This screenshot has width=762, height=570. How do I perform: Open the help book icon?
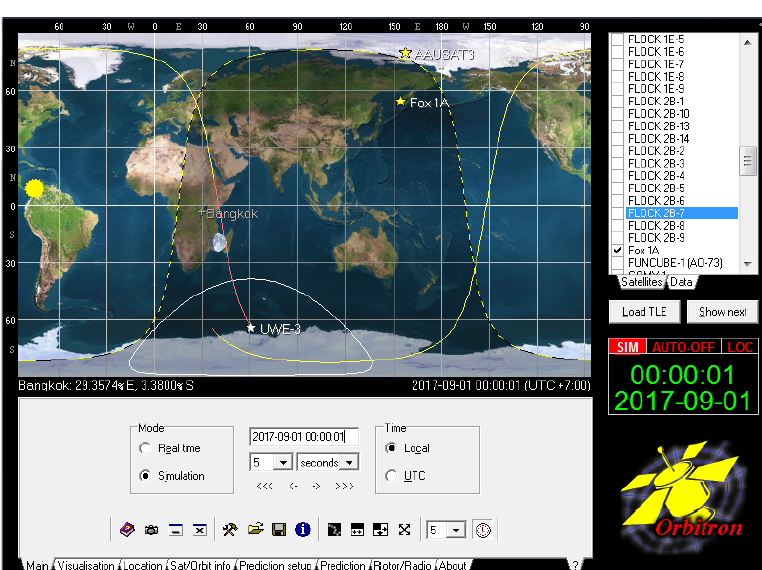(127, 529)
